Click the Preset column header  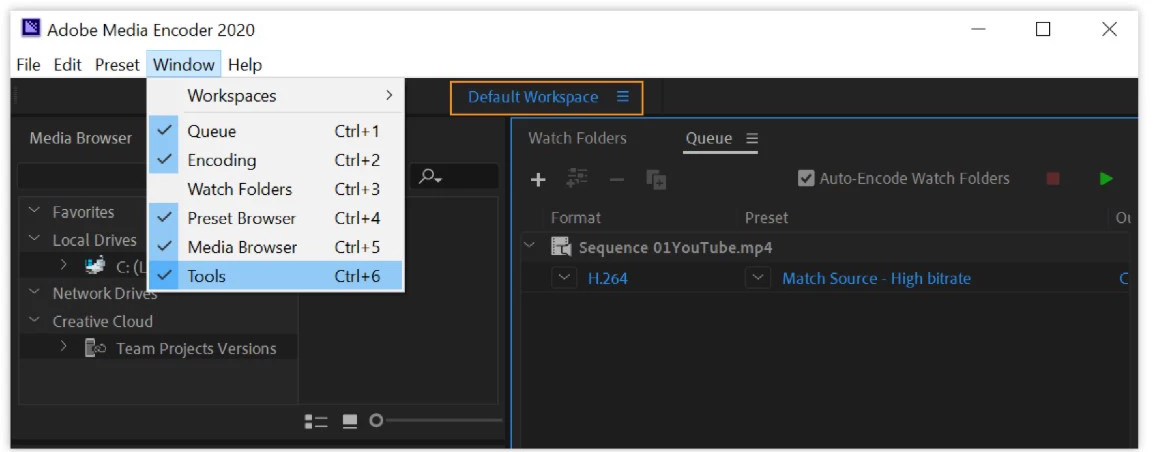[x=766, y=218]
